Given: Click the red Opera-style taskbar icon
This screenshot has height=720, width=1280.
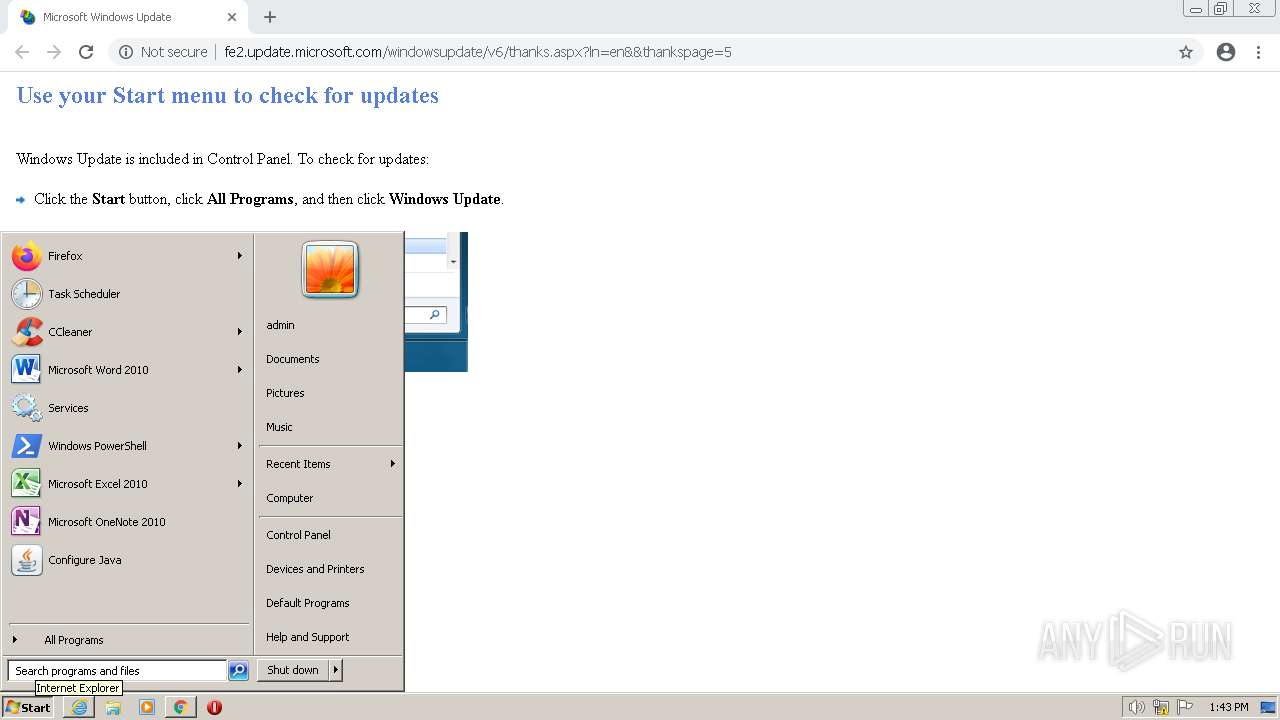Looking at the screenshot, I should point(214,707).
